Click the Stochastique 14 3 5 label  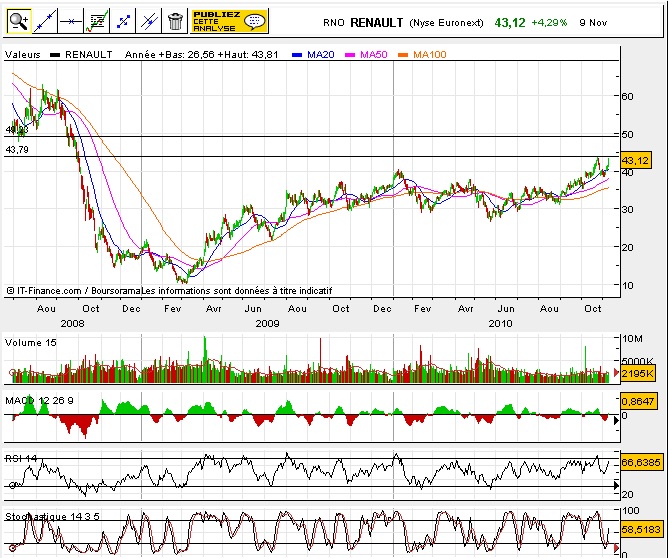(x=52, y=517)
